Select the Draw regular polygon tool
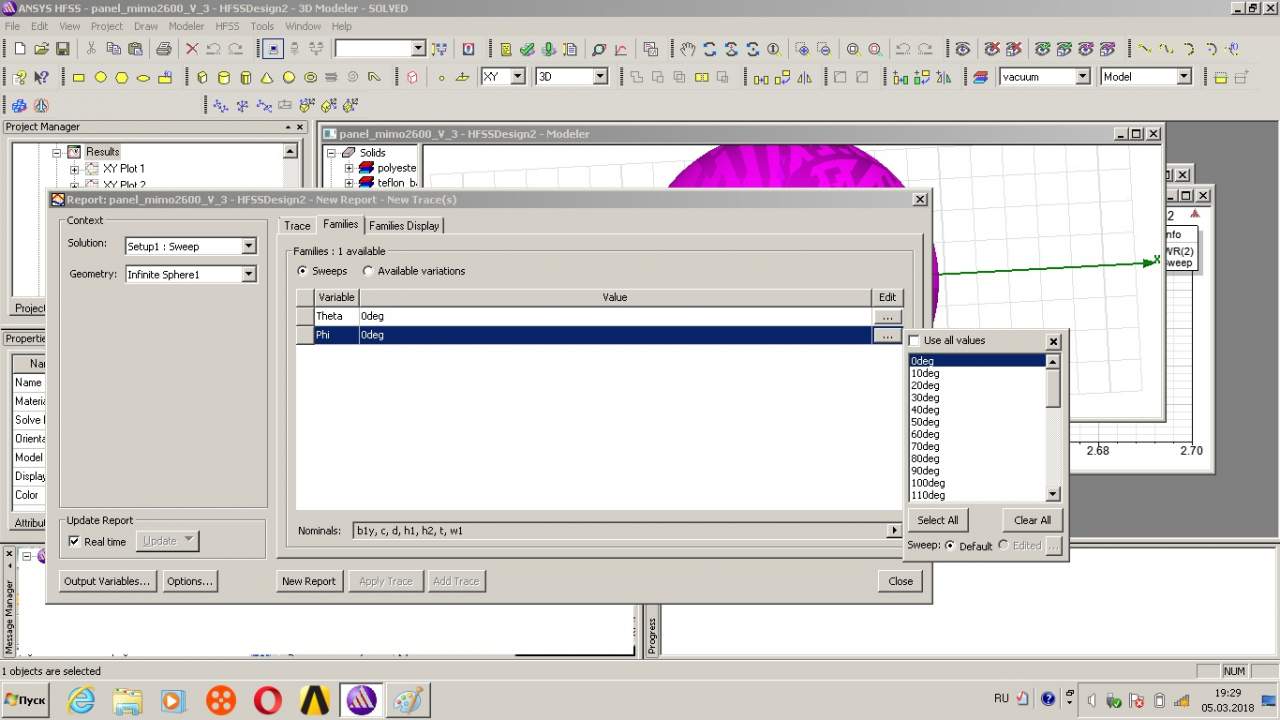 (122, 77)
